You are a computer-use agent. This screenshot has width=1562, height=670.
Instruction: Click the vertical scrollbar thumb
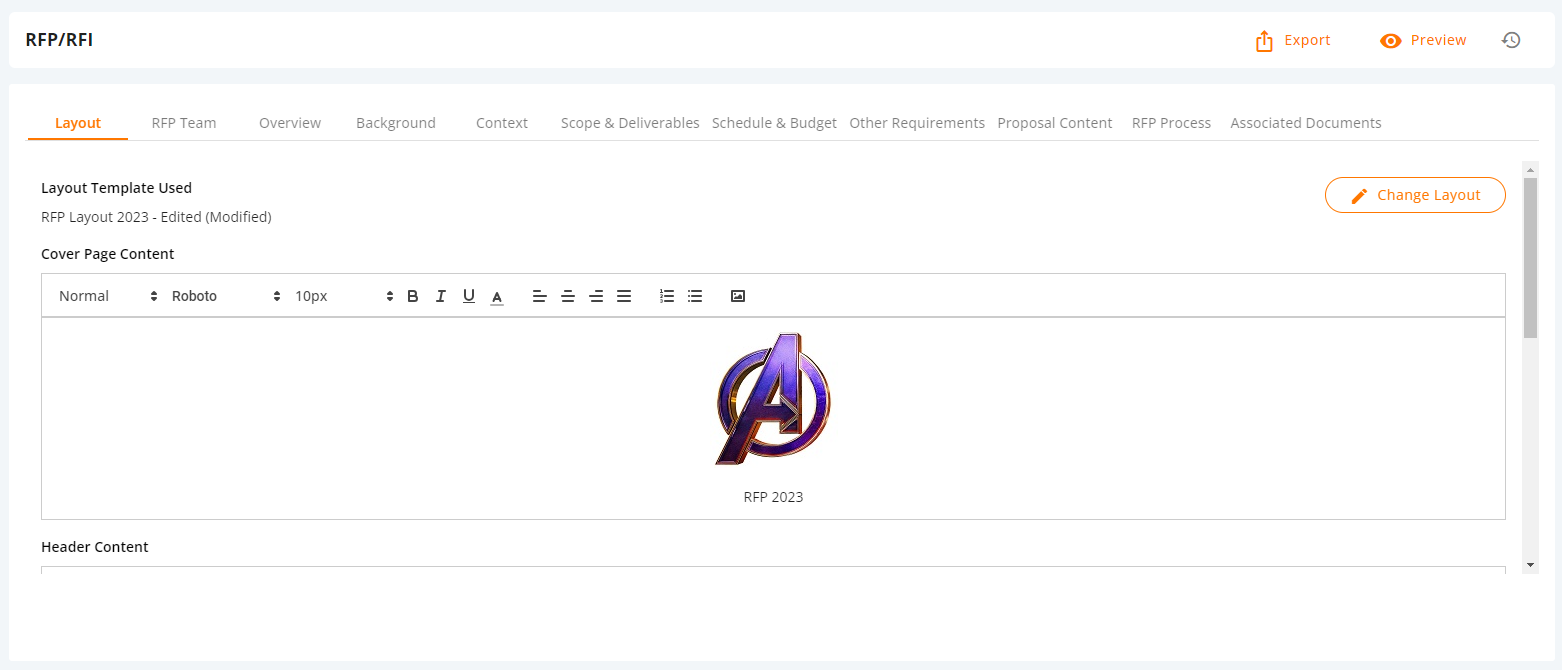pos(1530,258)
